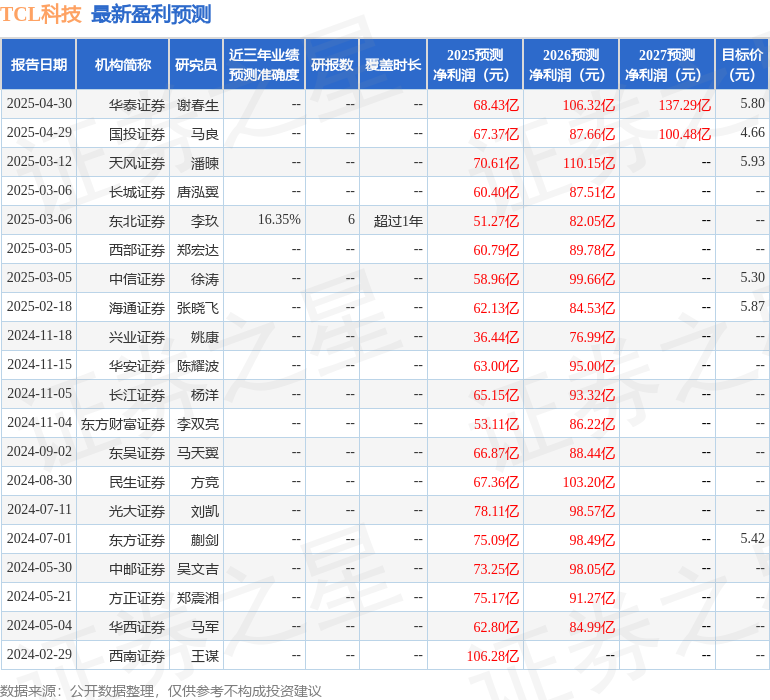770x700 pixels.
Task: Click the 16.35% accuracy value
Action: [x=279, y=220]
